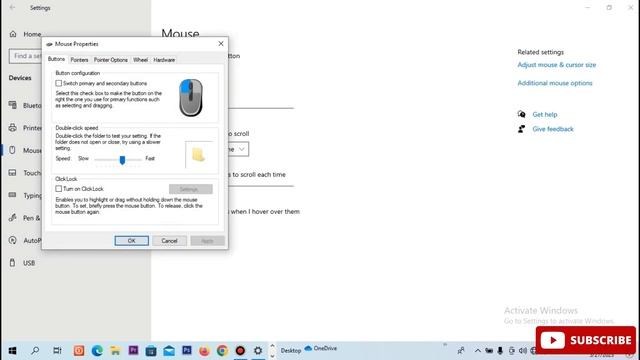Expand the scroll dropdown in Mouse settings
Screen dimensions: 640x360
click(x=242, y=149)
